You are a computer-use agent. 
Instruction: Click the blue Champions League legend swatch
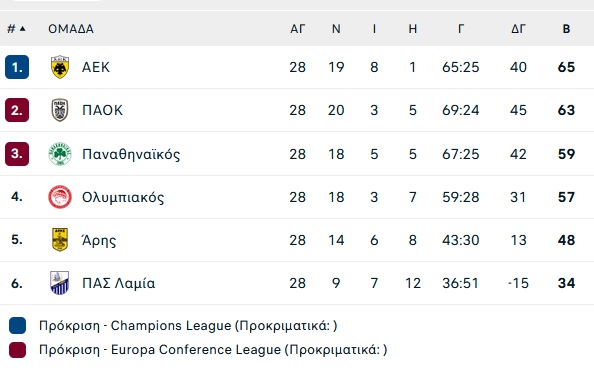point(17,325)
